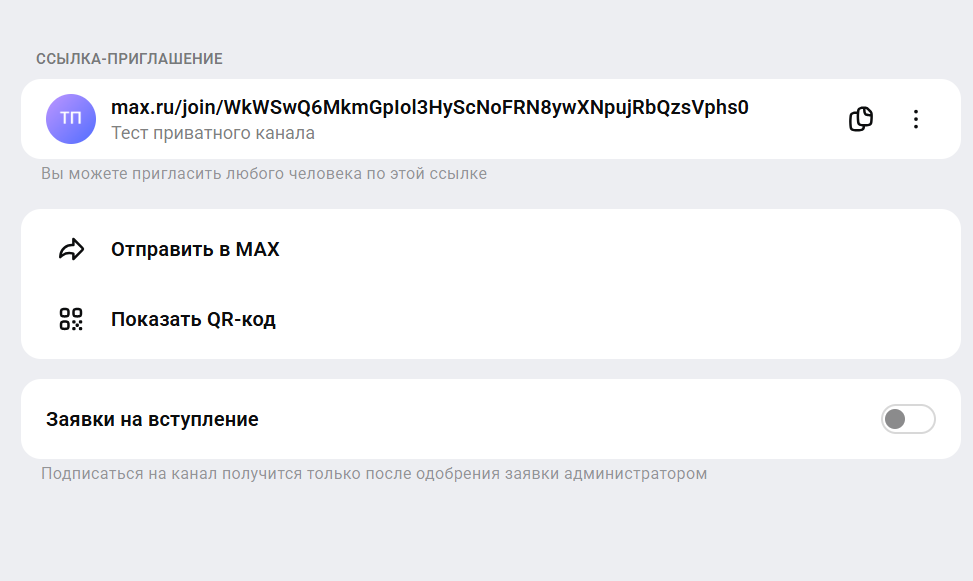Click the gray knob of the join requests toggle

[x=895, y=419]
